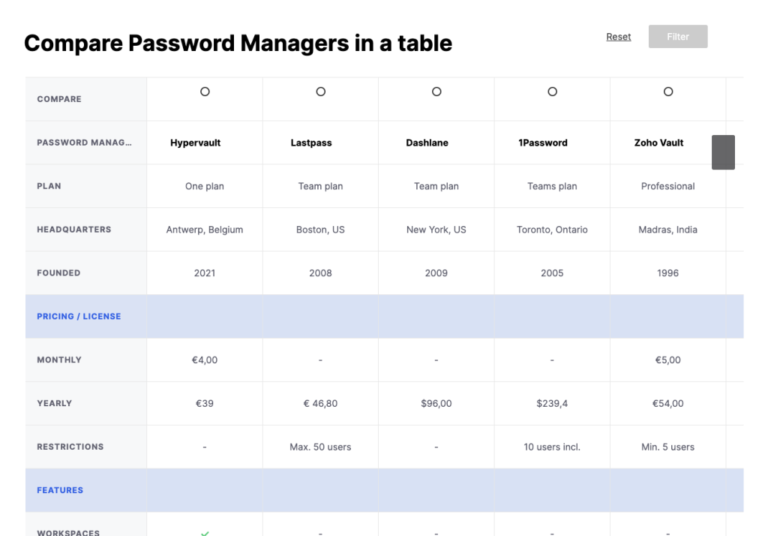Click the founded year 2009 cell

point(436,273)
